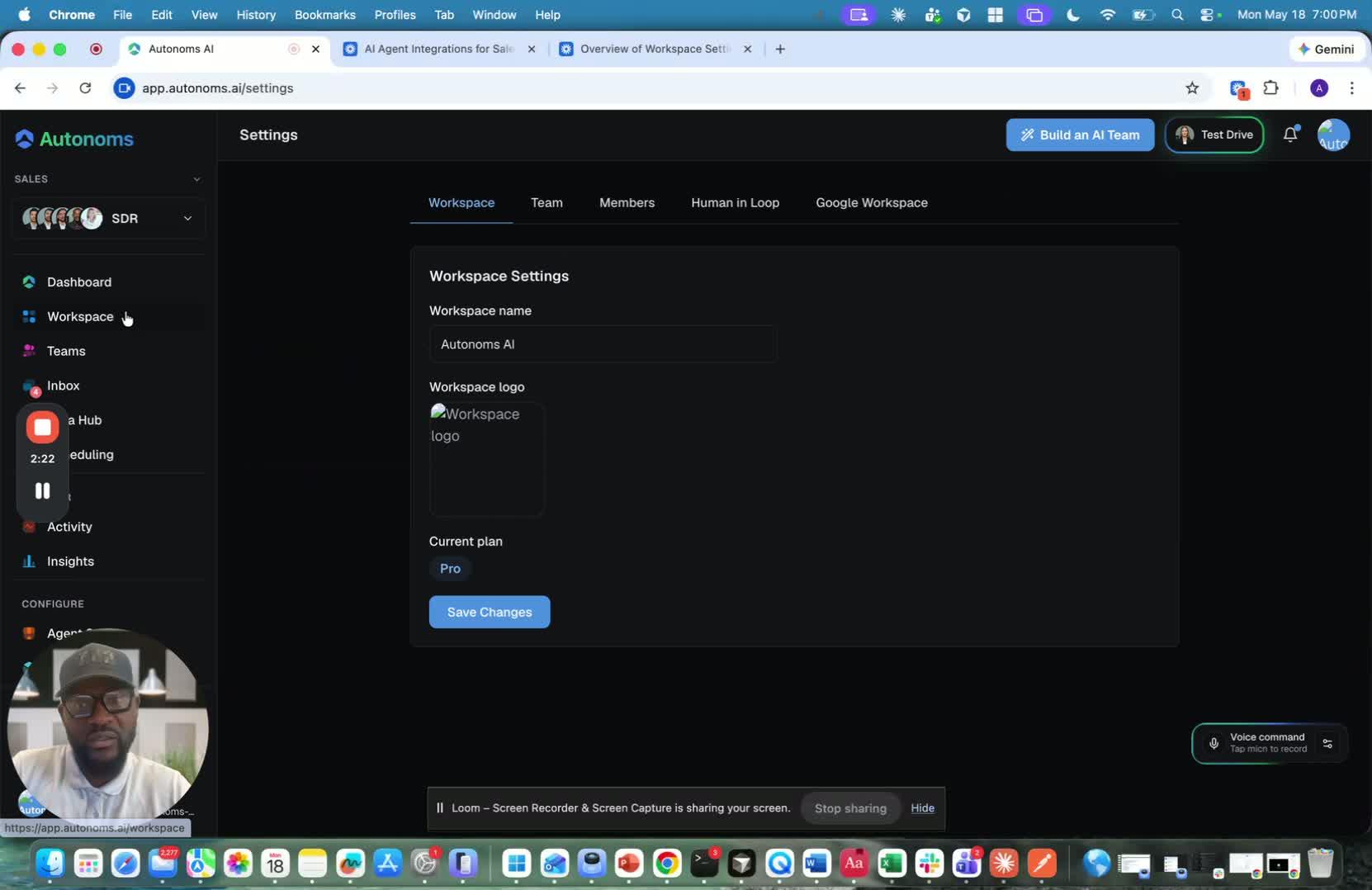Expand the SDR team selector
1372x890 pixels.
[x=108, y=218]
